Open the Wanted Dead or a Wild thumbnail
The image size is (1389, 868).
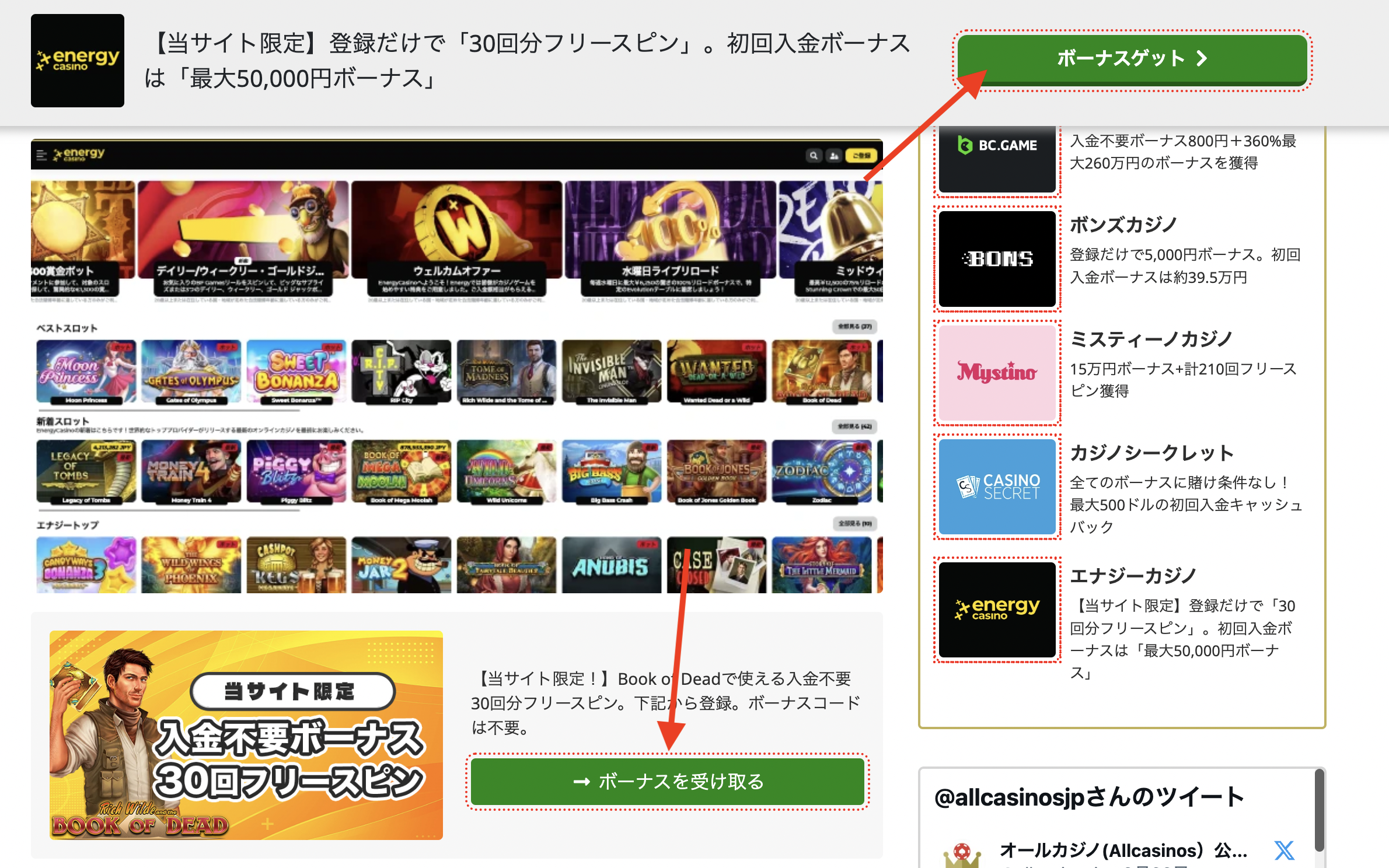(x=716, y=372)
